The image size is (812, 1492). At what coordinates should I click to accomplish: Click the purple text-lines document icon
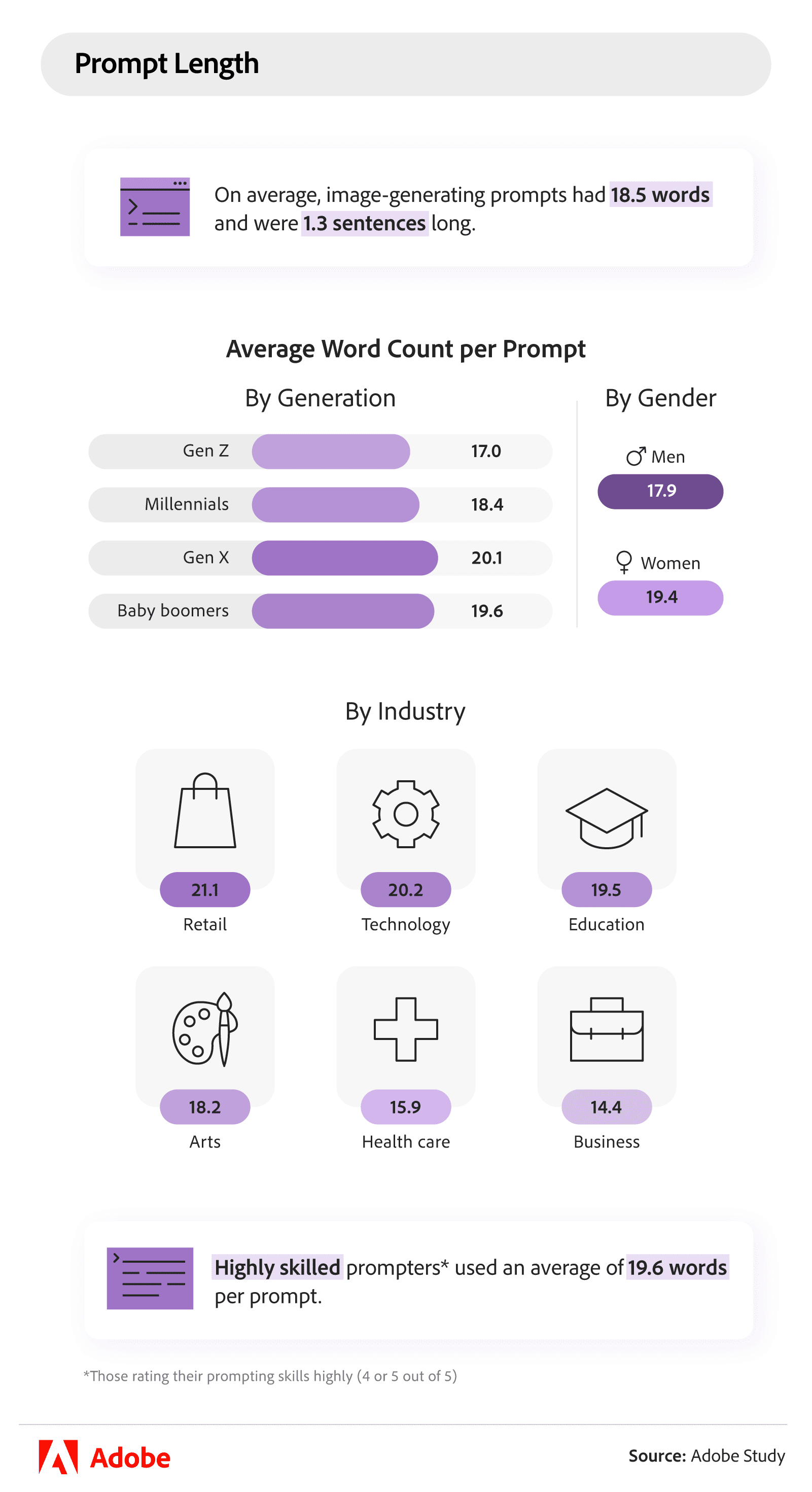point(150,1278)
